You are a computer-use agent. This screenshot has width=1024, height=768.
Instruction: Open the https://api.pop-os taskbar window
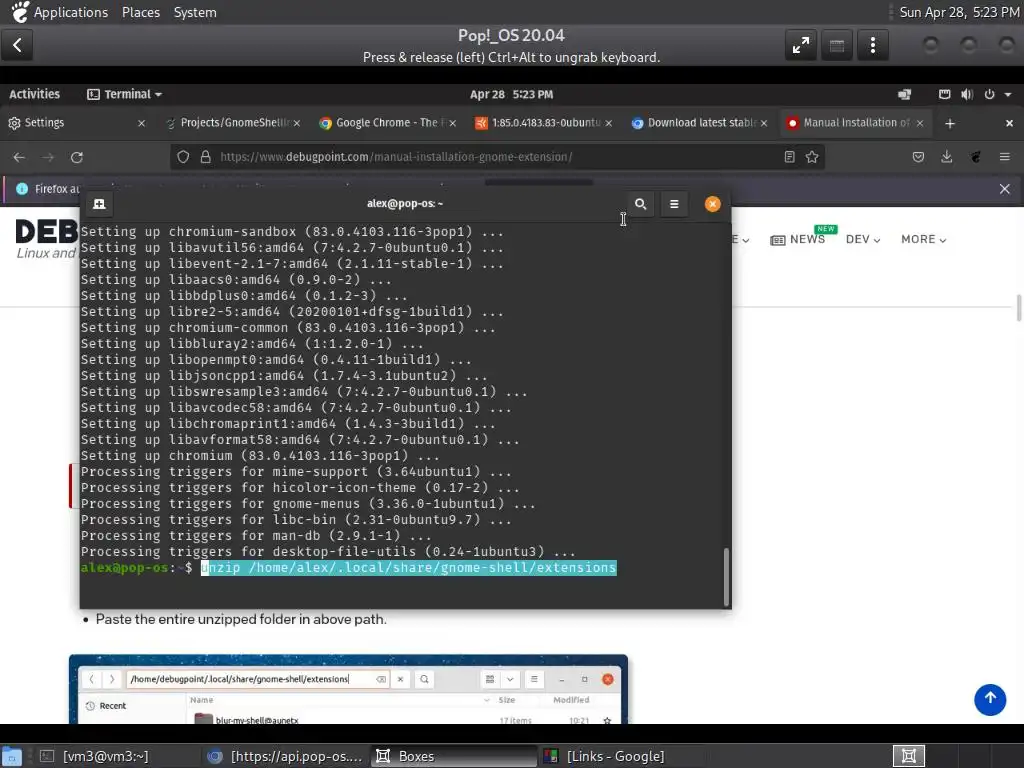(285, 756)
